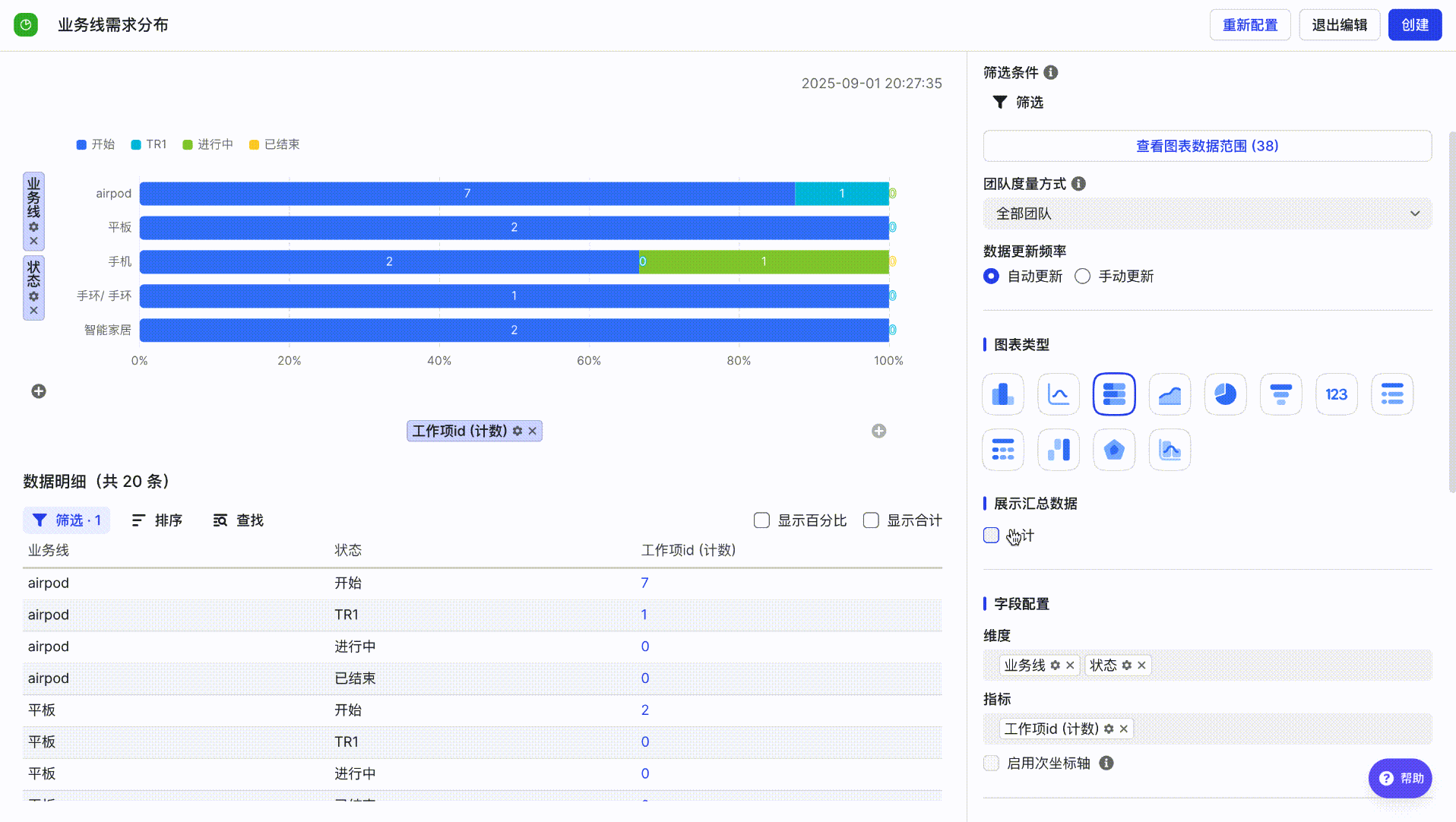
Task: Toggle 进行中 legend swatch
Action: coord(188,145)
